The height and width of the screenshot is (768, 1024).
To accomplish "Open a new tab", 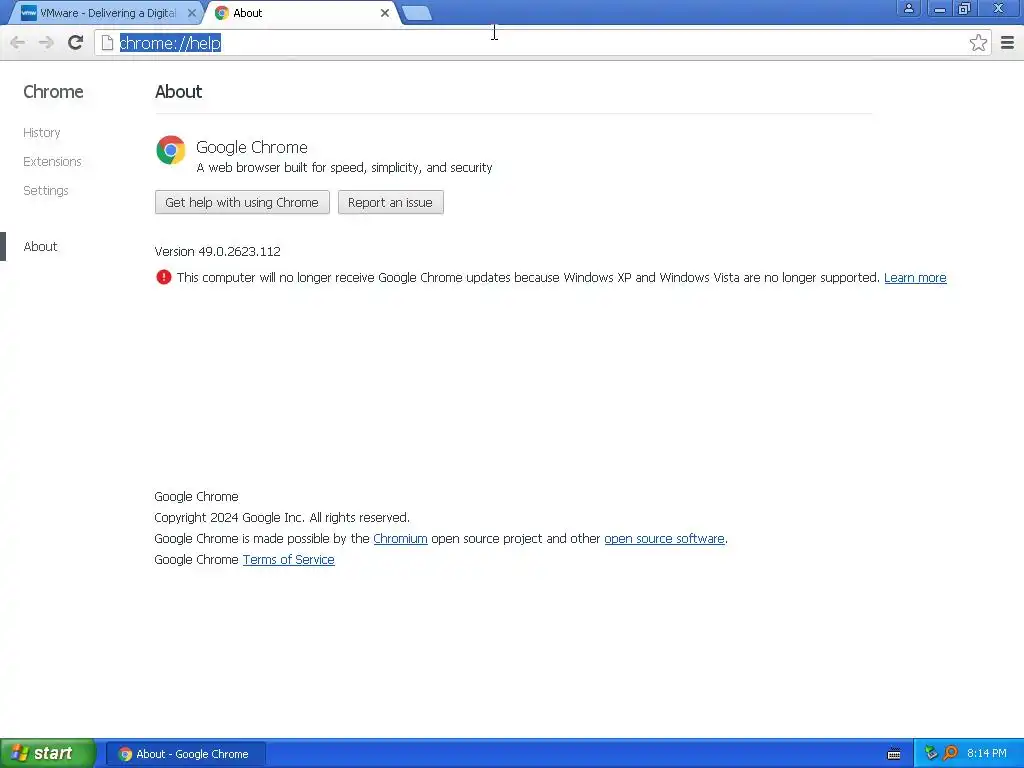I will click(x=417, y=13).
